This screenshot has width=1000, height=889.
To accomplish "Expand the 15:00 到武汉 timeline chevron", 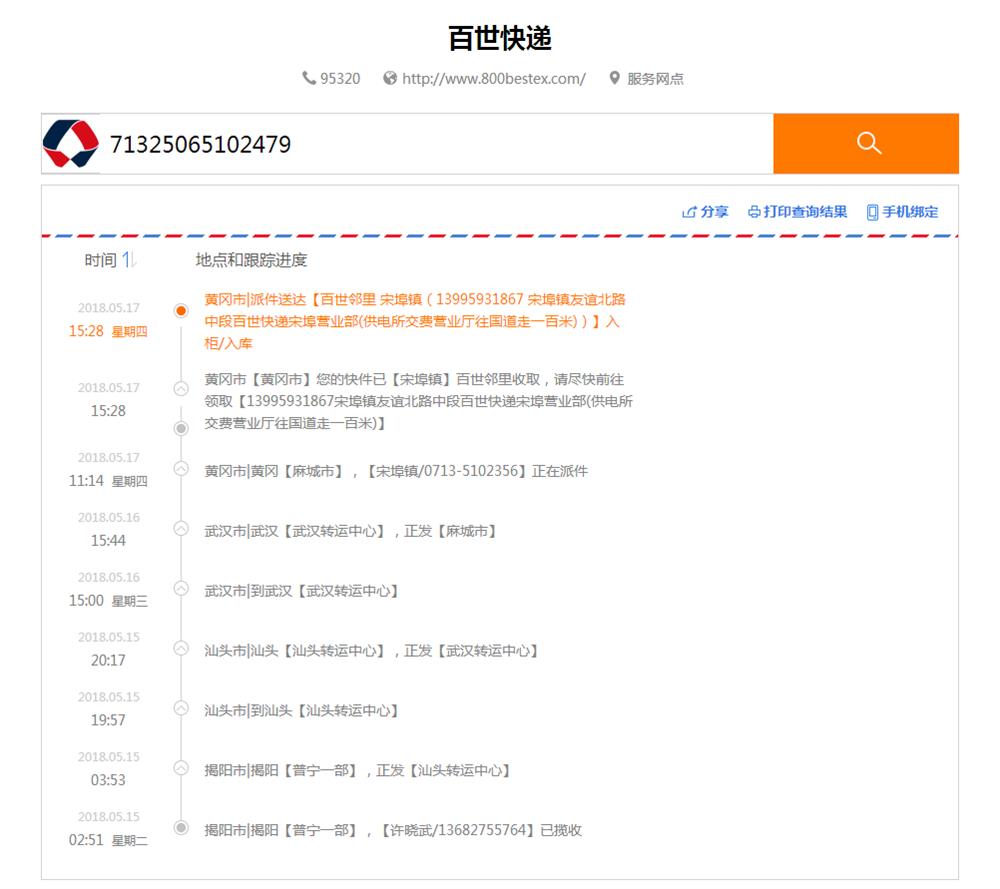I will pos(181,588).
